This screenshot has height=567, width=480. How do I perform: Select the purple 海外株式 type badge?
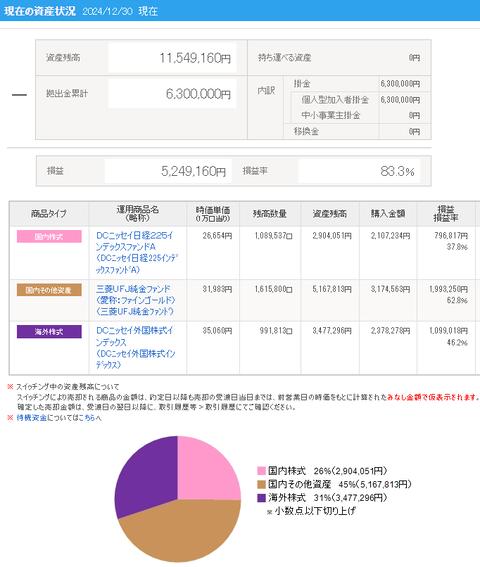coord(49,332)
